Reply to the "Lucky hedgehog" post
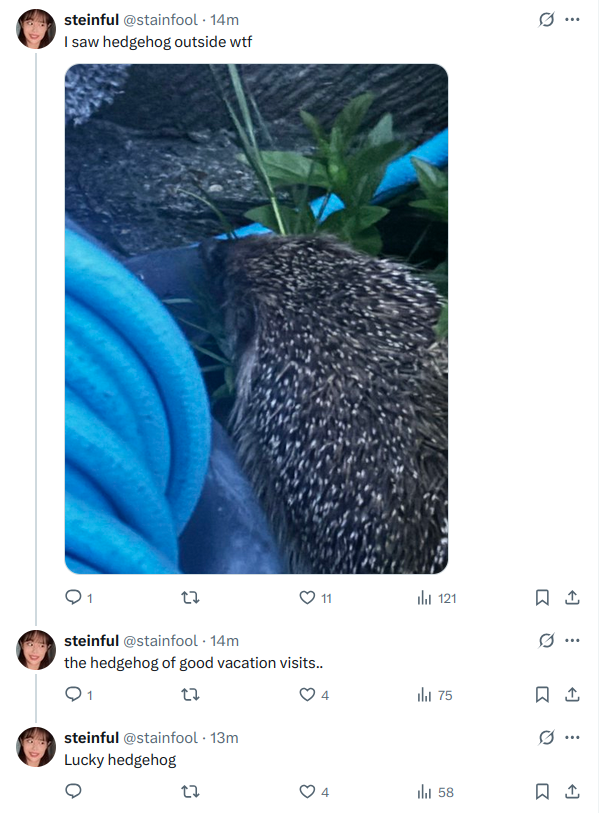The image size is (600, 813). point(73,791)
